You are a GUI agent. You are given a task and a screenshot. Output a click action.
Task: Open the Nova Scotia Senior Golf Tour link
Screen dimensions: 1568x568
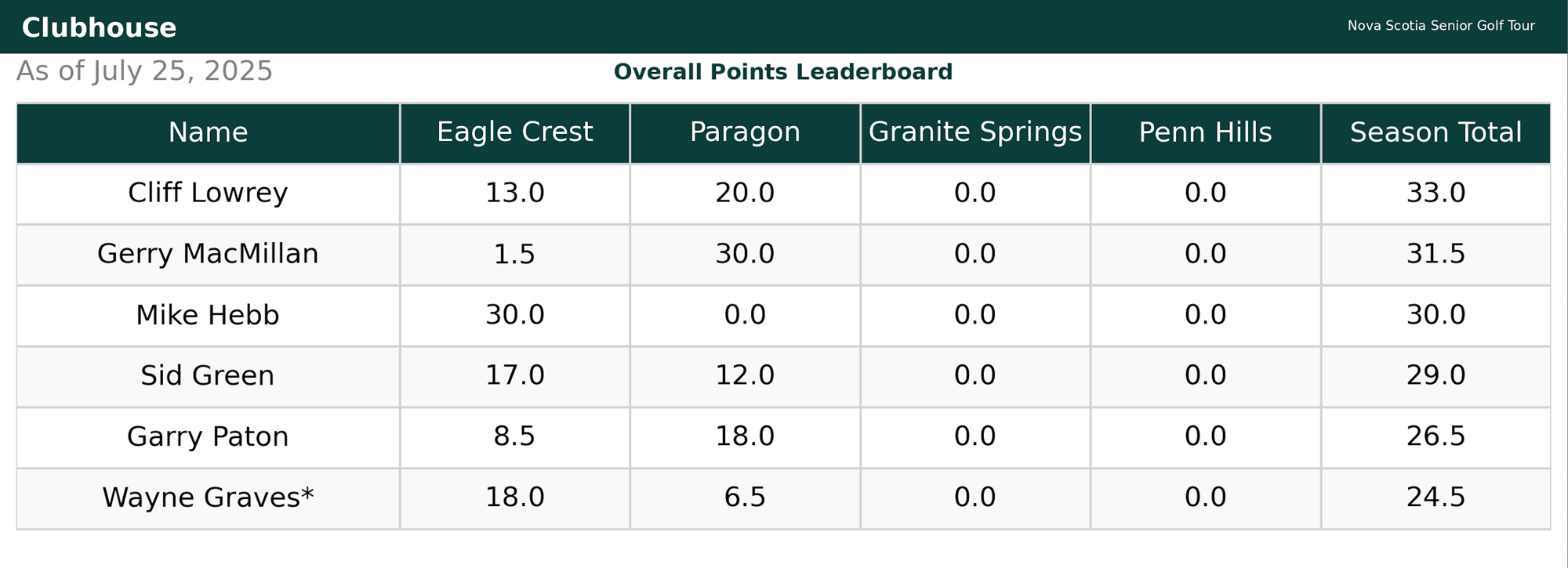pyautogui.click(x=1441, y=26)
